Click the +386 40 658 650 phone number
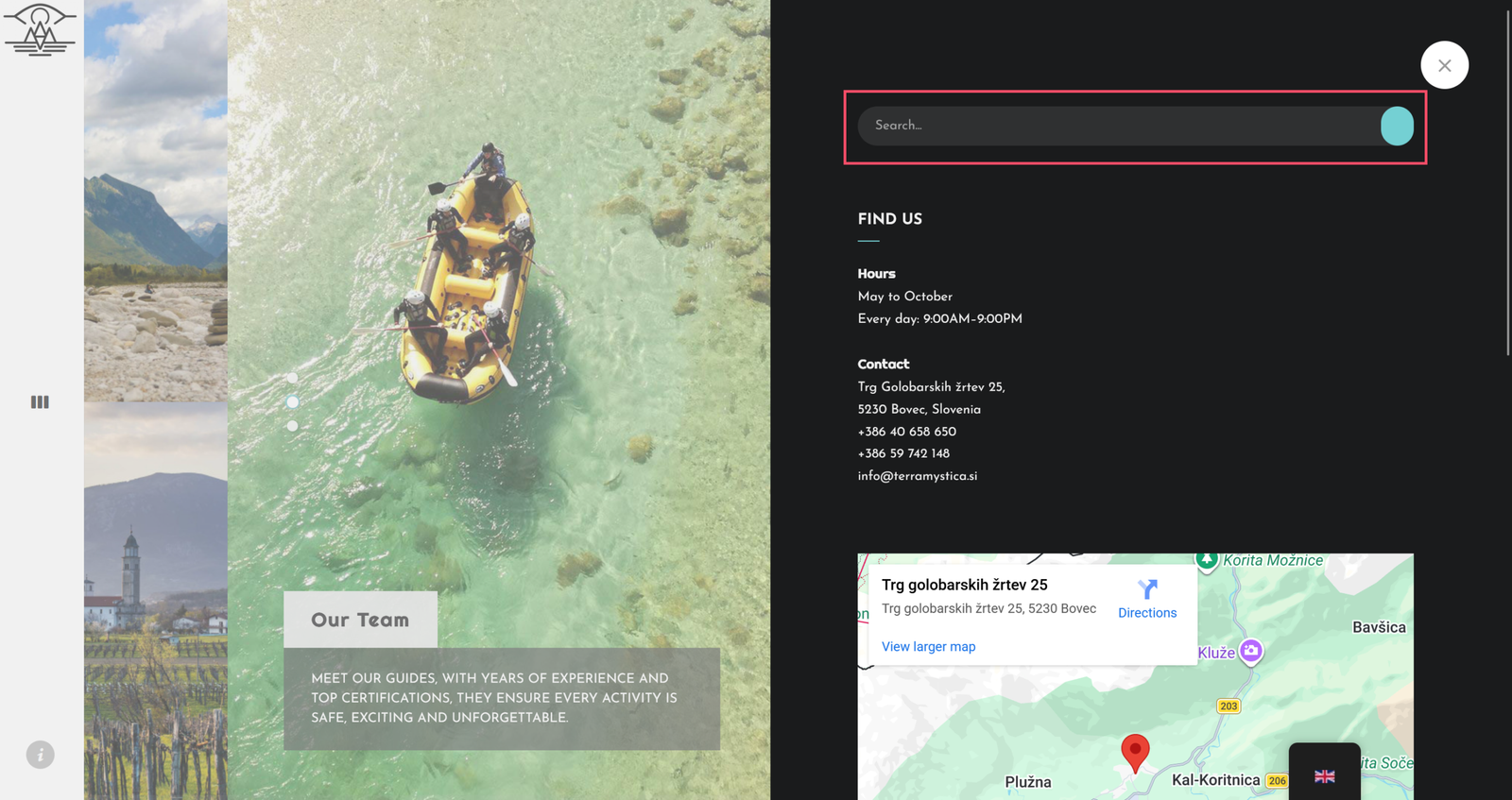 click(x=907, y=432)
